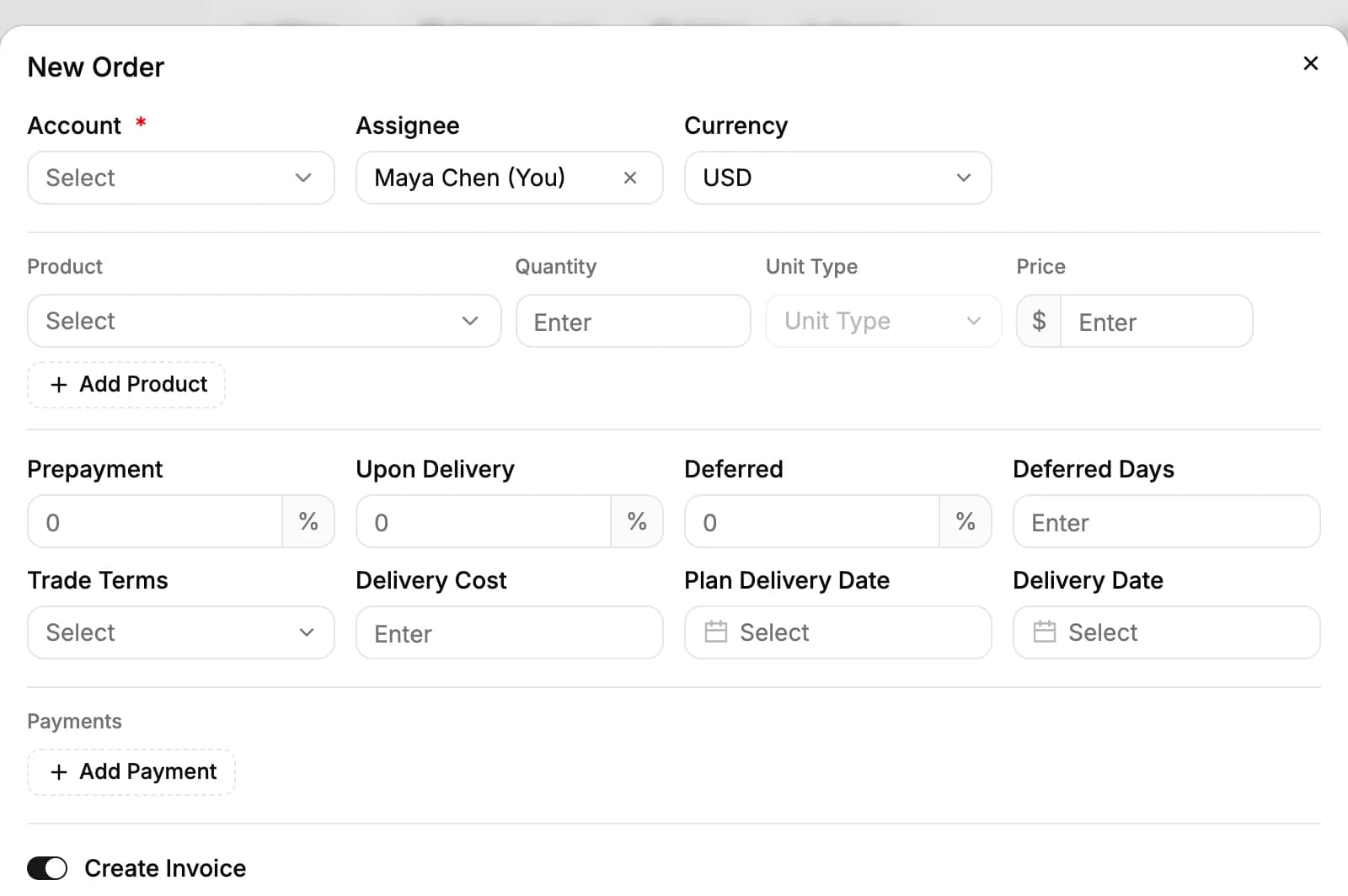
Task: Click the Add Payment button
Action: point(131,772)
